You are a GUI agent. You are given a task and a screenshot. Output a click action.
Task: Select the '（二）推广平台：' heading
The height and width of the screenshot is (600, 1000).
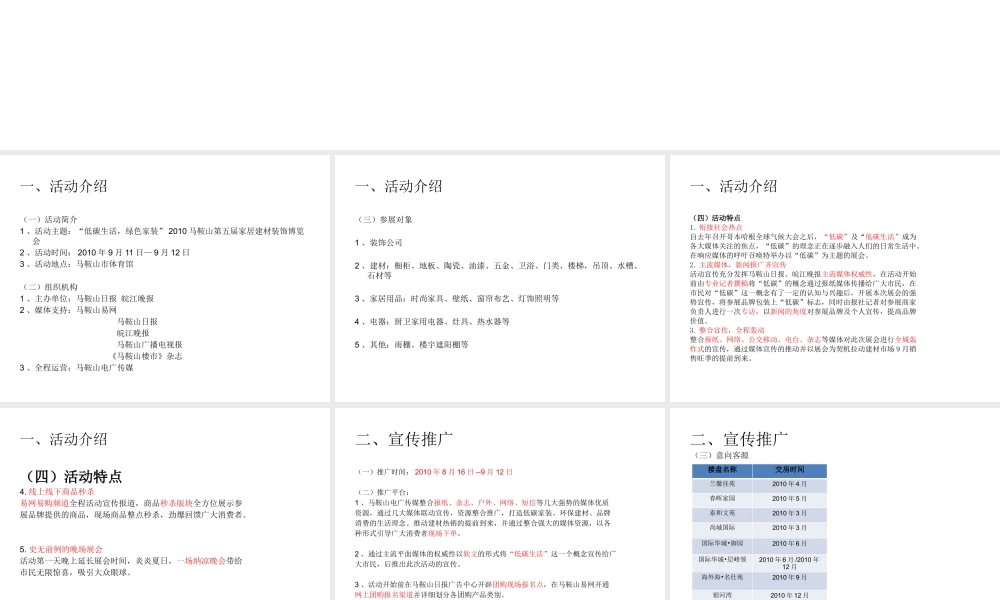(382, 492)
